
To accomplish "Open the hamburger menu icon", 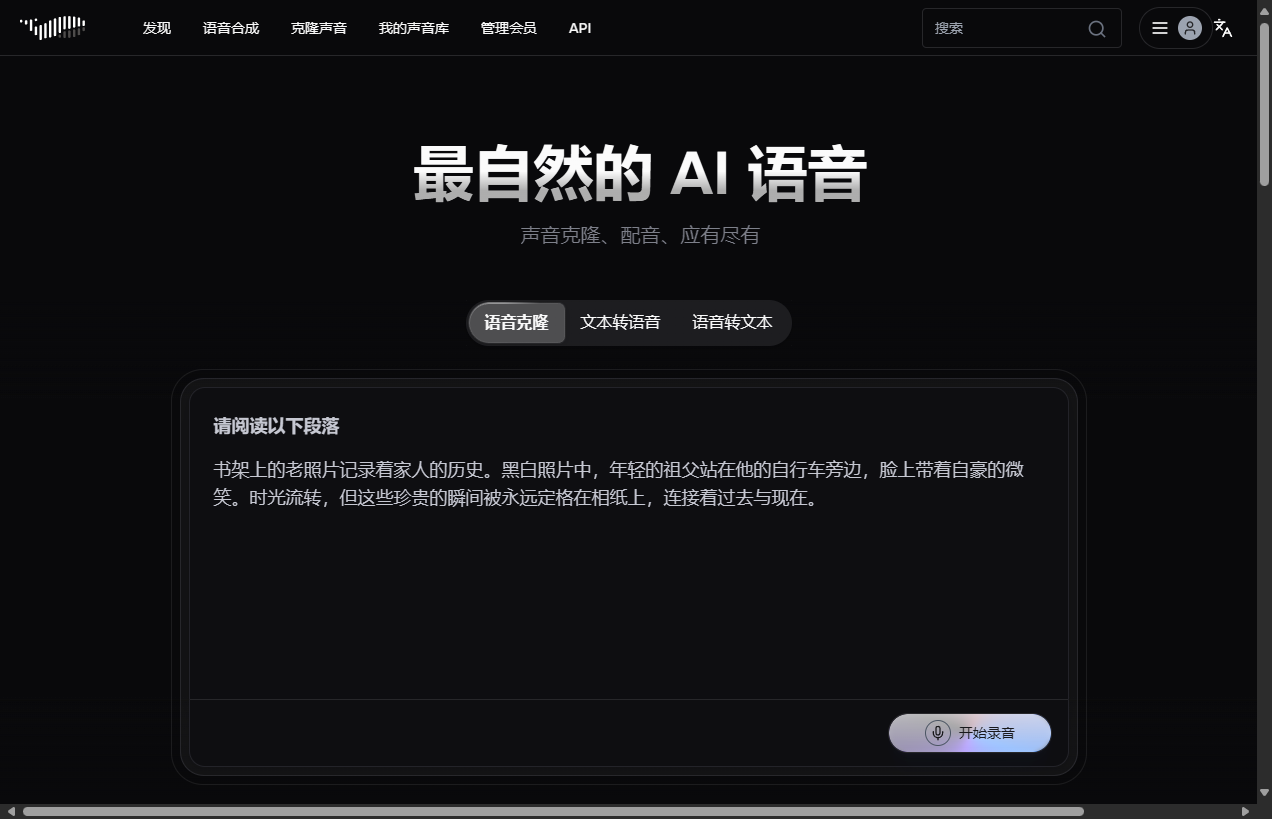I will [x=1160, y=28].
